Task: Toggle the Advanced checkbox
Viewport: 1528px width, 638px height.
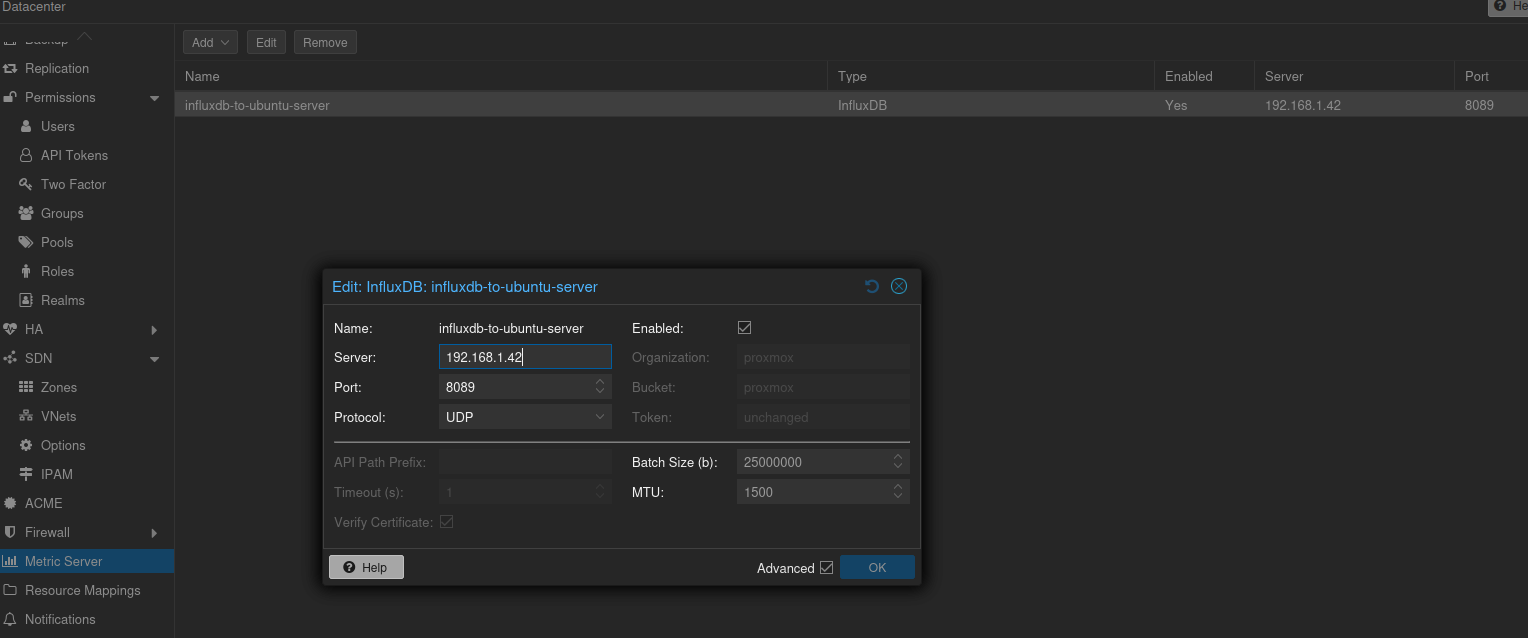Action: pos(826,568)
